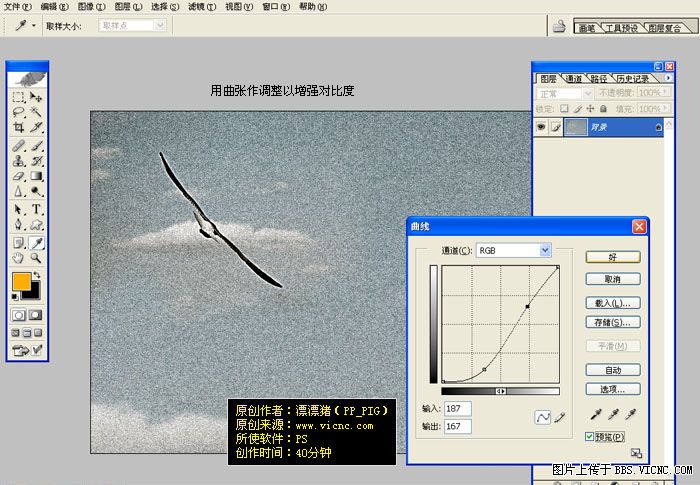Select the Rectangular Marquee tool

[x=18, y=97]
